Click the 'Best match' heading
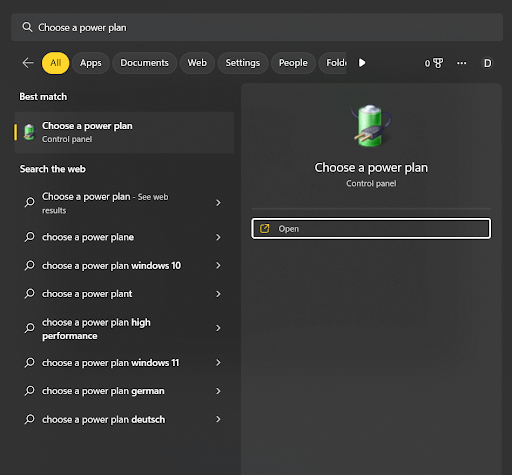Viewport: 512px width, 475px height. pyautogui.click(x=43, y=97)
